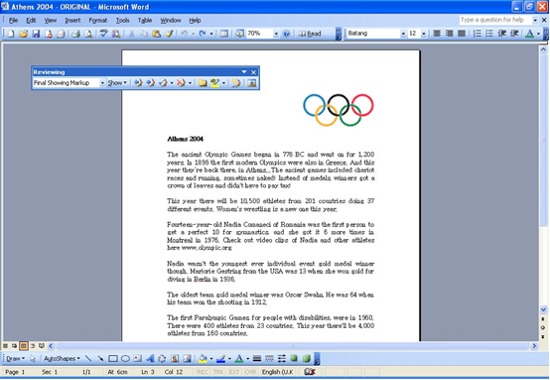Click the AutoShapes button
This screenshot has height=380, width=550.
(62, 359)
